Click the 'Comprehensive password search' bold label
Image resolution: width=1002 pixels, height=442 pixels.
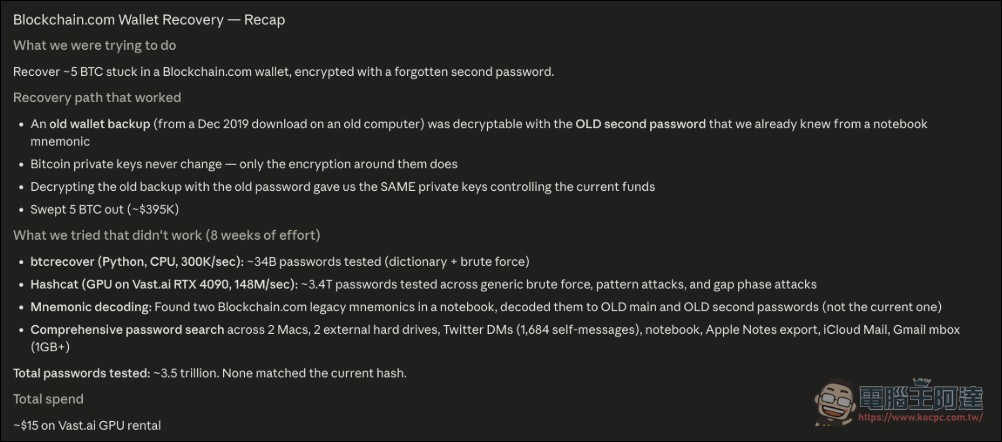(x=127, y=330)
